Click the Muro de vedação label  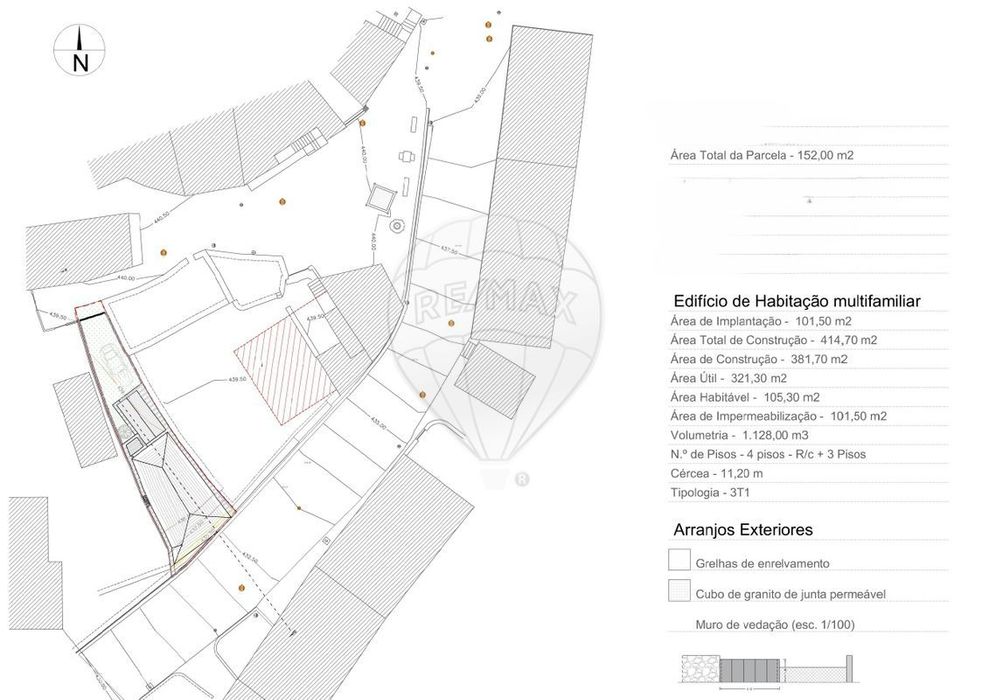point(775,625)
